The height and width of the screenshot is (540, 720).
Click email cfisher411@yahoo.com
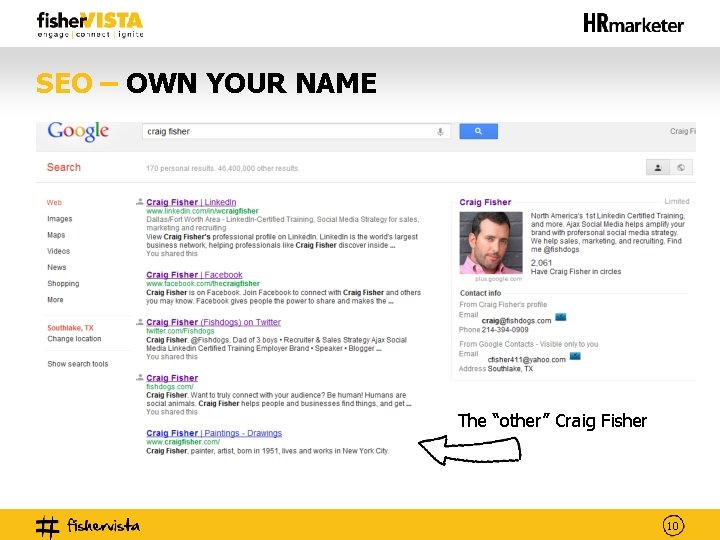(x=527, y=360)
